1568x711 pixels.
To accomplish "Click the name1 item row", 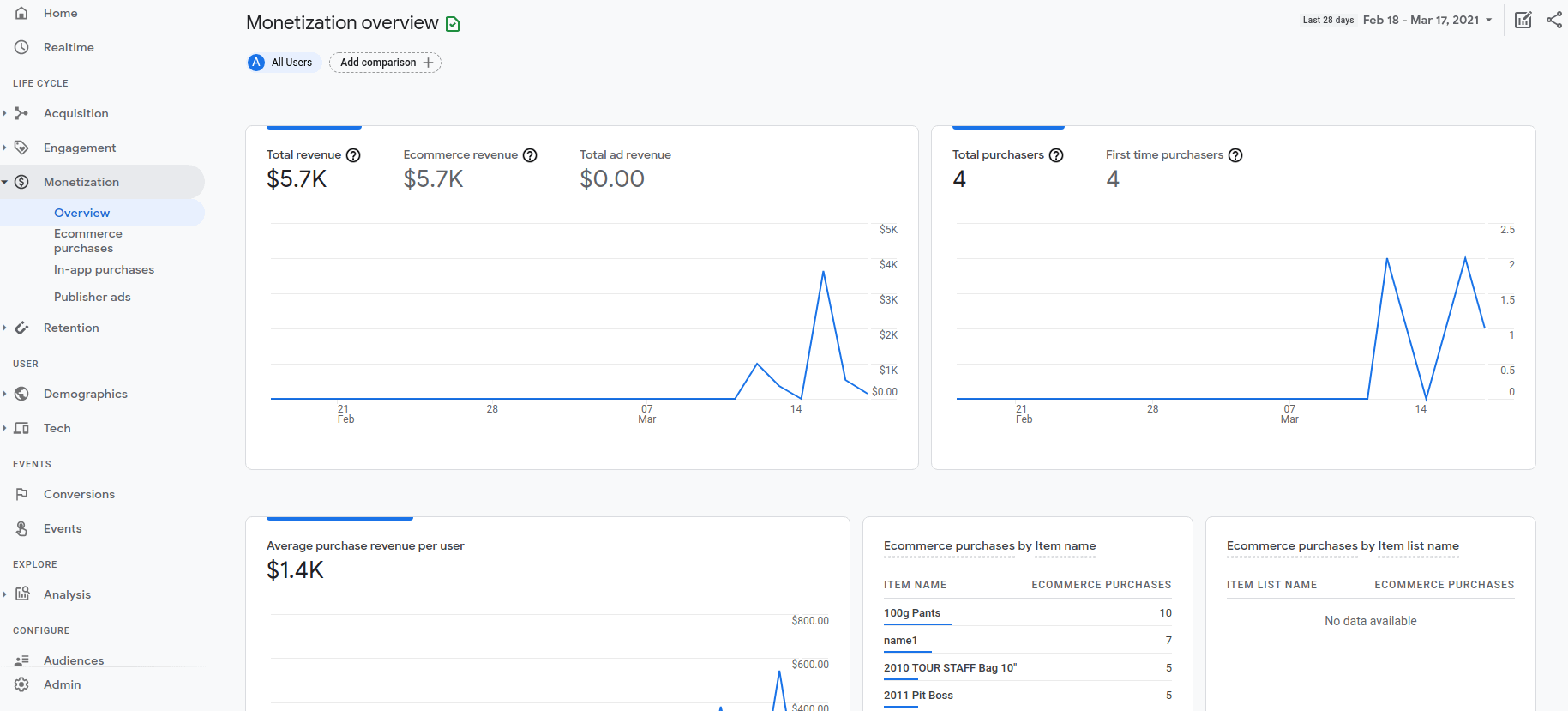I will [x=1028, y=640].
